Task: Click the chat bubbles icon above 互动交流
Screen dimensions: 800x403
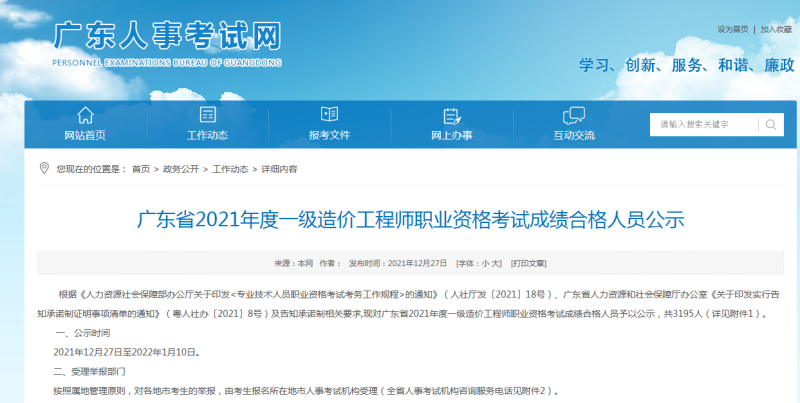Action: [574, 114]
